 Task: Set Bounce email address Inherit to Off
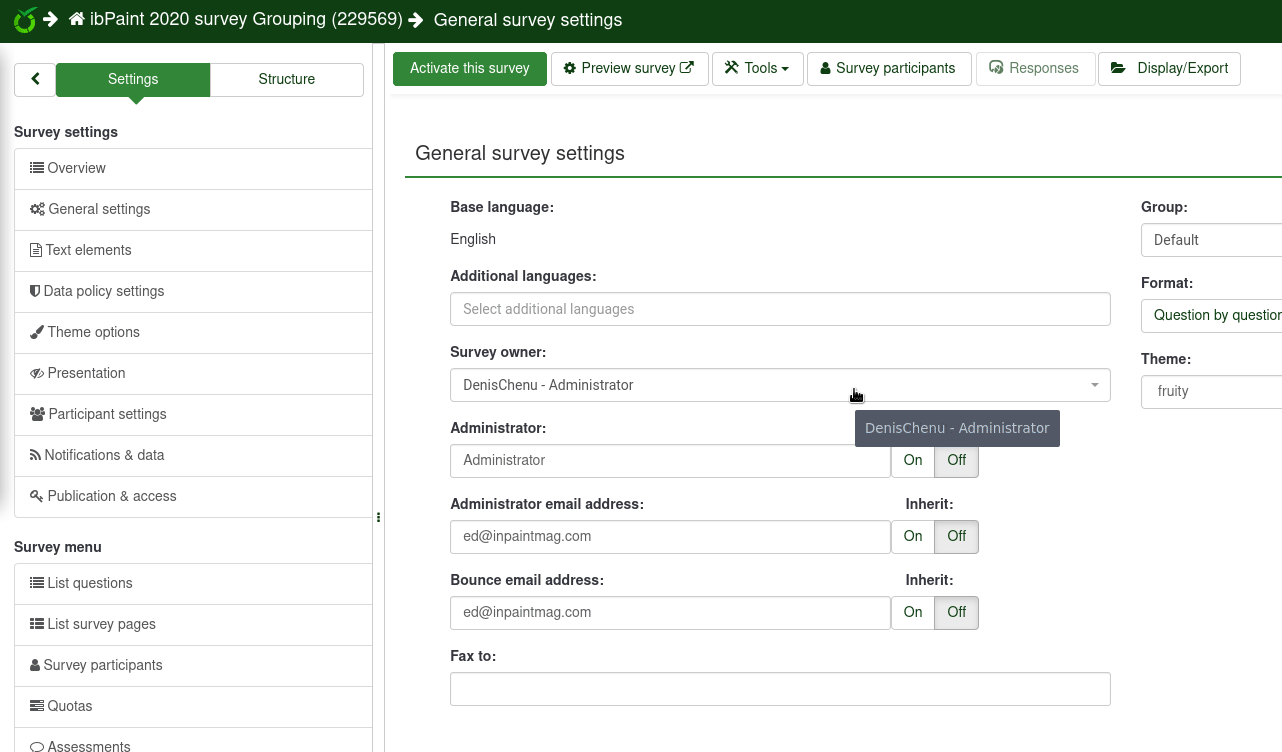pos(956,612)
